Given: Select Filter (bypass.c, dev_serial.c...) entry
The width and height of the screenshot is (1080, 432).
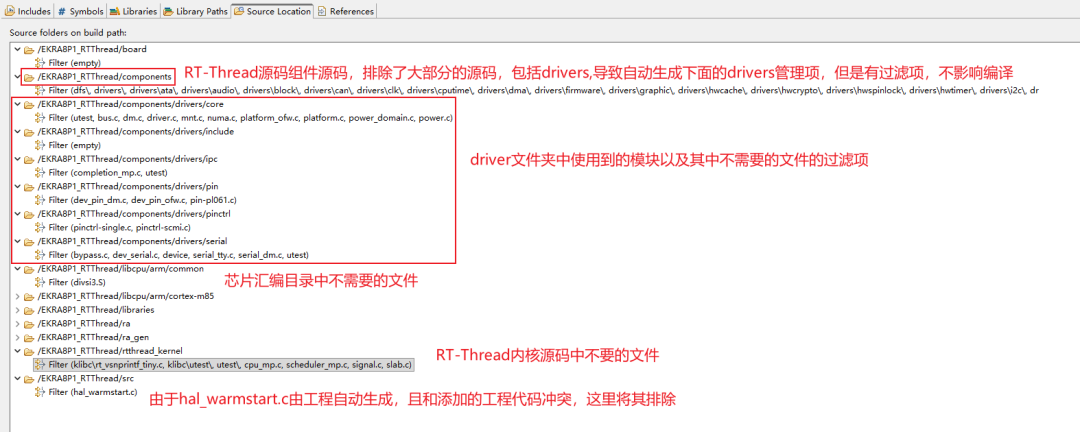Looking at the screenshot, I should [x=178, y=255].
